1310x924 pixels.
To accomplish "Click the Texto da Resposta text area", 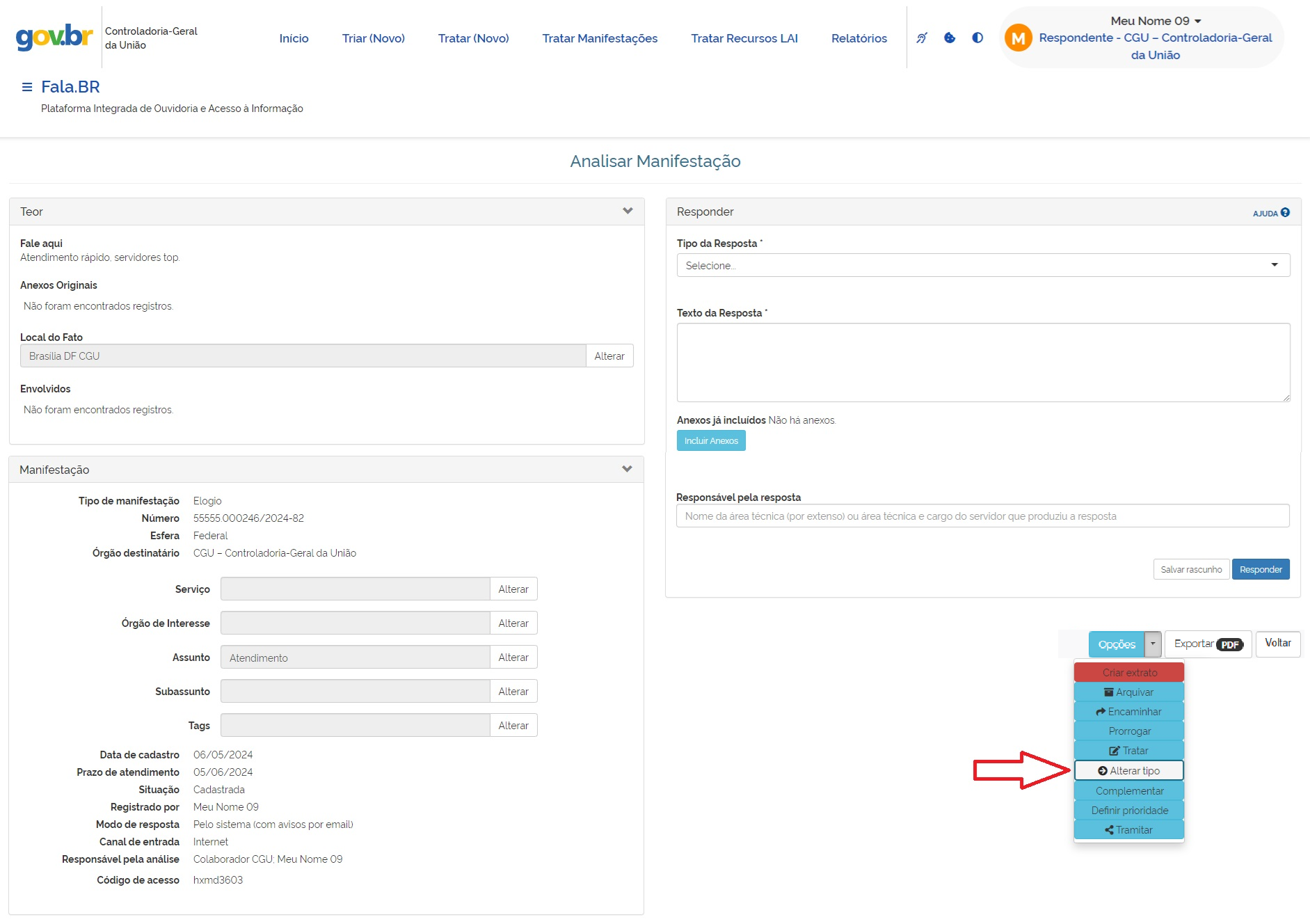I will click(982, 363).
